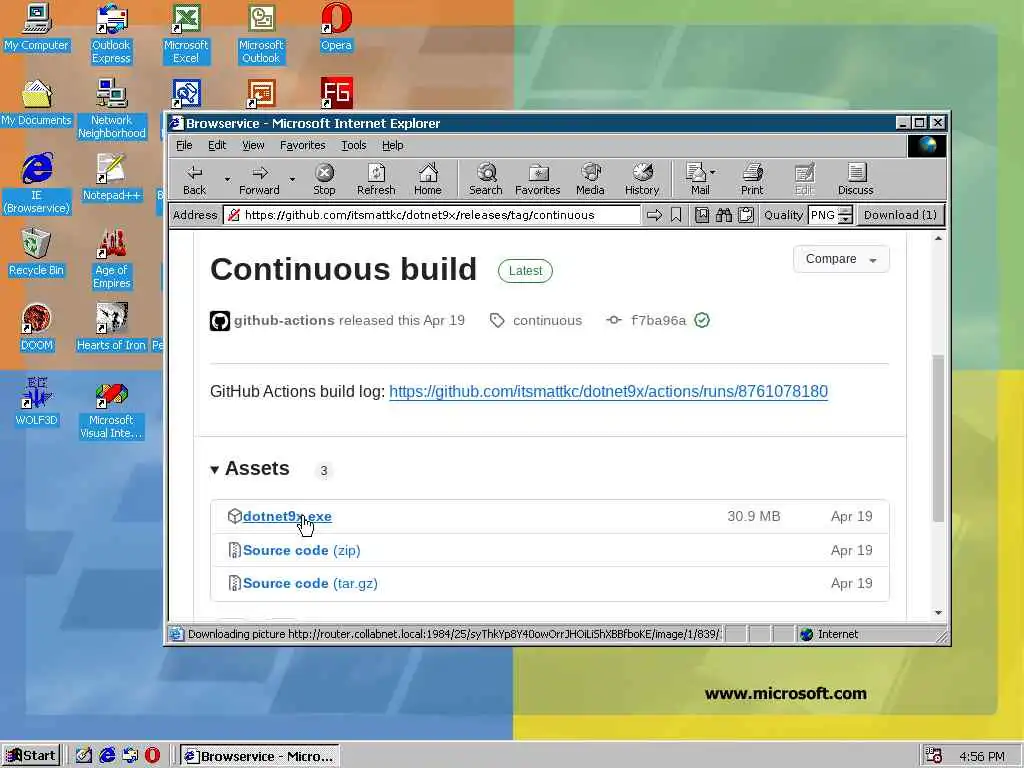The width and height of the screenshot is (1024, 768).
Task: Open the Start menu button
Action: 31,756
